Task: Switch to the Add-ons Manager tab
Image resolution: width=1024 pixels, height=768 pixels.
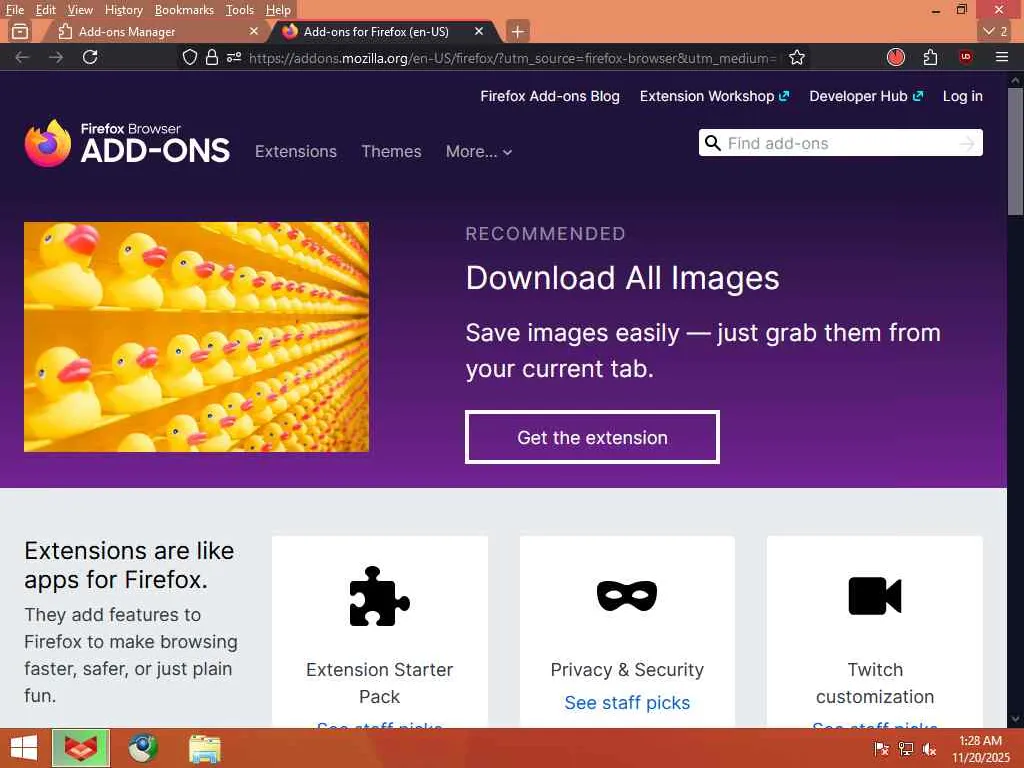Action: coord(152,31)
